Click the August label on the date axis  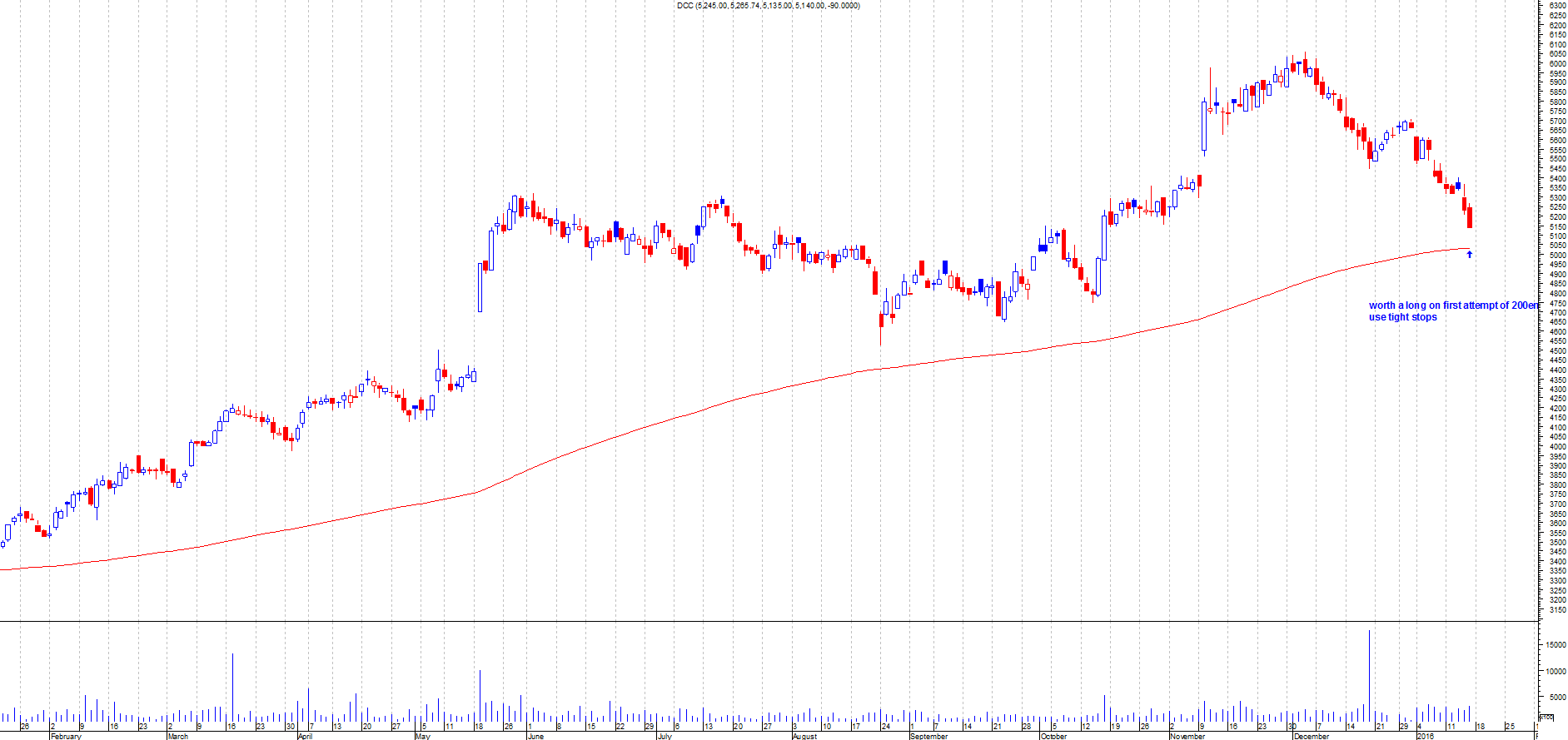(804, 736)
